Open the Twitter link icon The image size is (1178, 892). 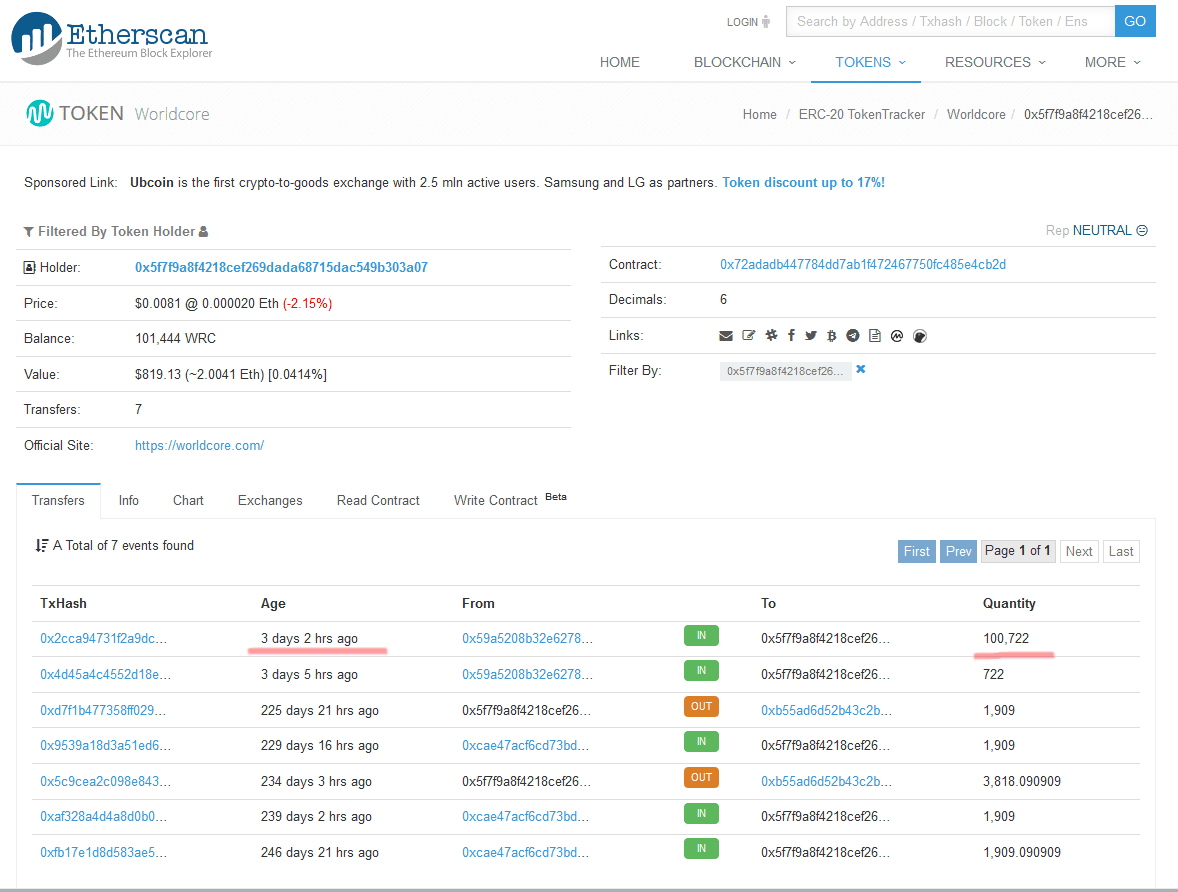pos(811,335)
